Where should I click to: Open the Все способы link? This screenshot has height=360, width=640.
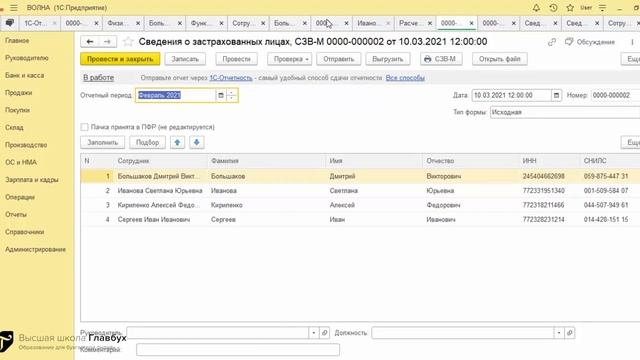405,78
